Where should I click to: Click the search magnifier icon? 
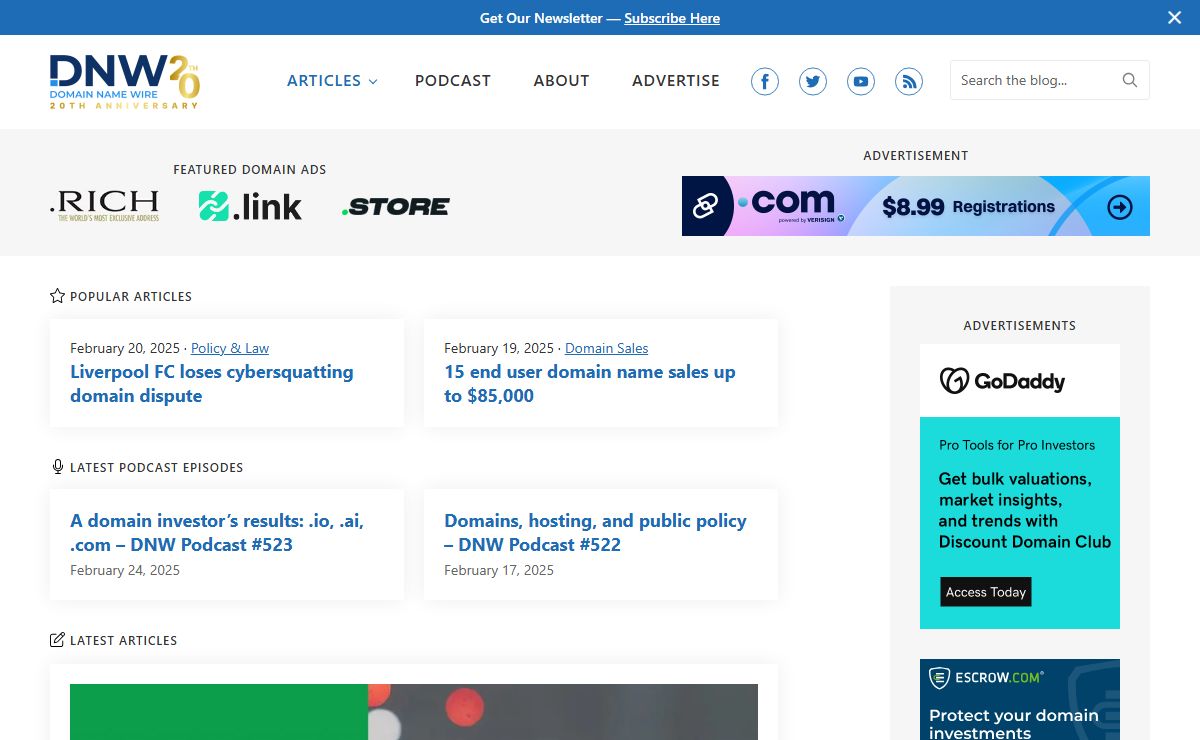click(x=1130, y=80)
